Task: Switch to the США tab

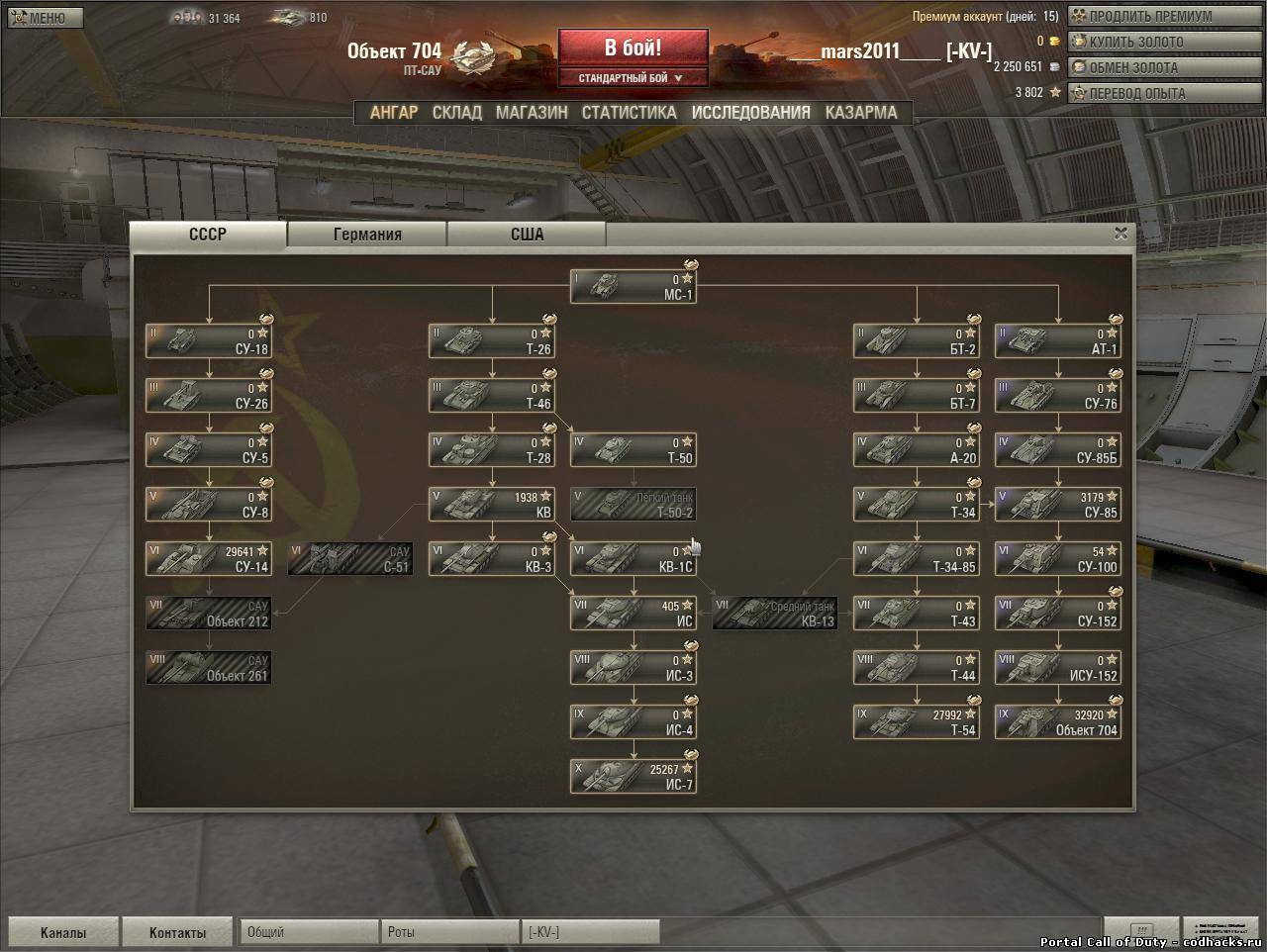Action: click(x=527, y=235)
